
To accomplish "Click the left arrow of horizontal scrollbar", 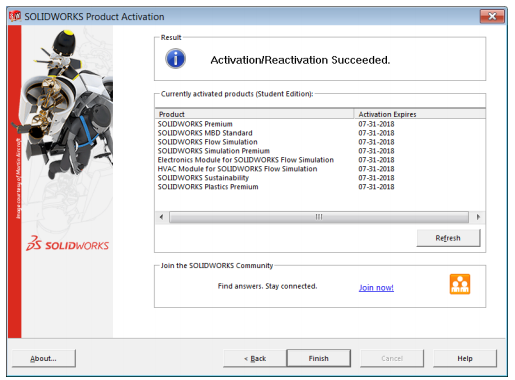I will pos(162,217).
